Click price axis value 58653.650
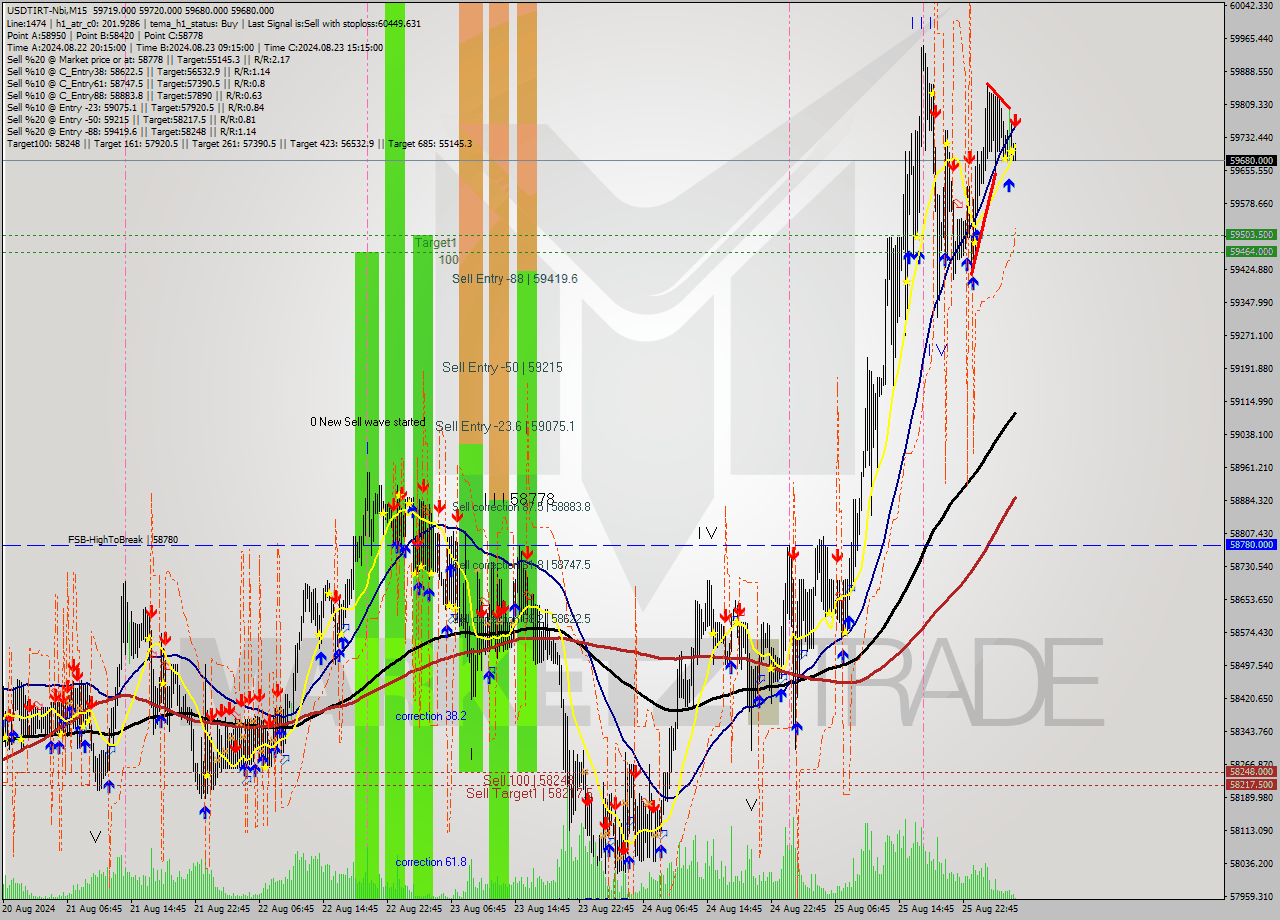The height and width of the screenshot is (920, 1280). click(x=1252, y=599)
